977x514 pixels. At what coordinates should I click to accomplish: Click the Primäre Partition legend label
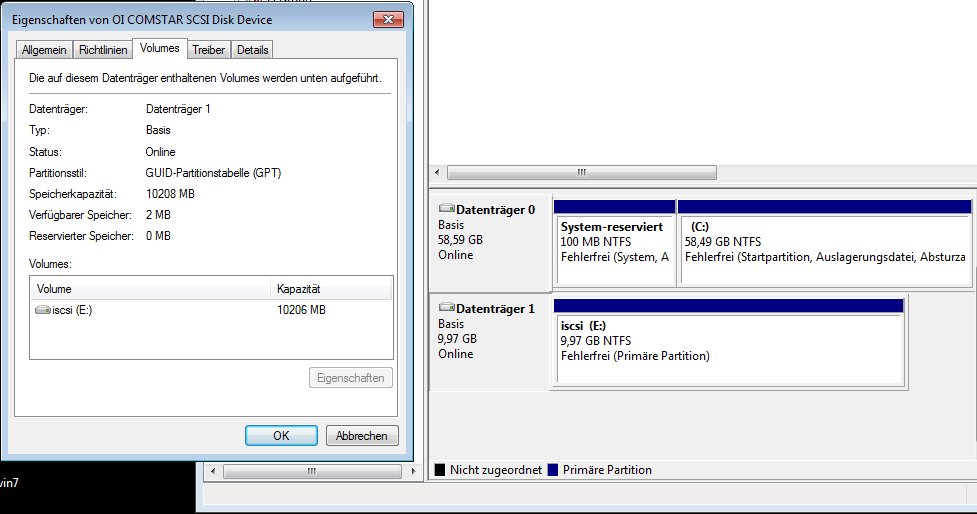click(608, 470)
